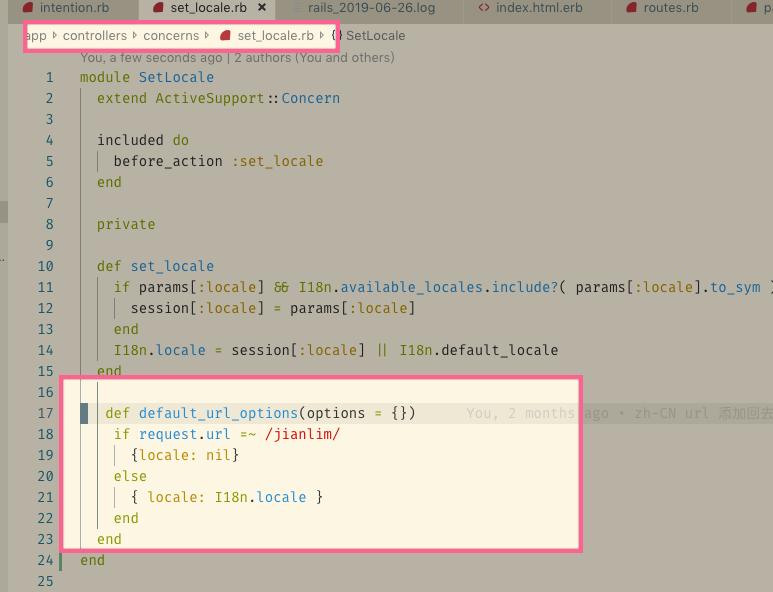Click the braces symbol icon before SetLocale

pyautogui.click(x=336, y=35)
